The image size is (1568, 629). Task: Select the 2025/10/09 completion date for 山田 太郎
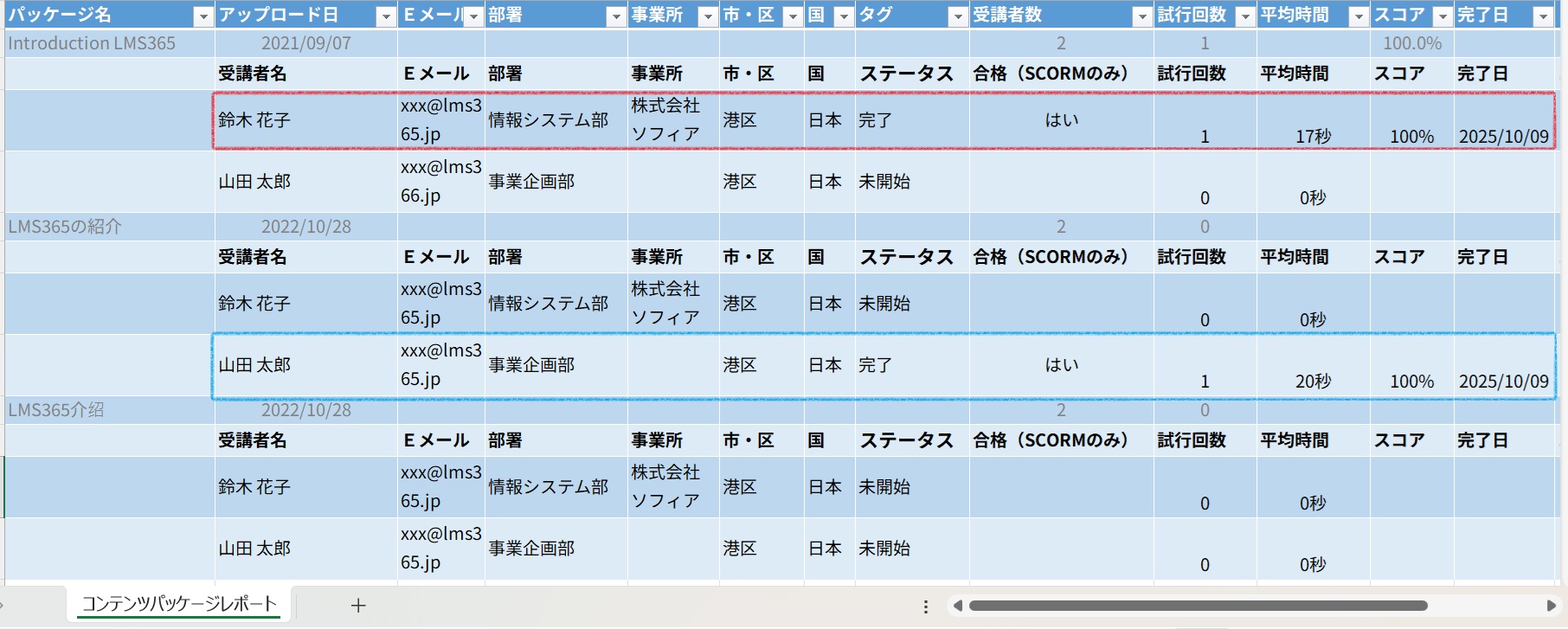point(1504,365)
